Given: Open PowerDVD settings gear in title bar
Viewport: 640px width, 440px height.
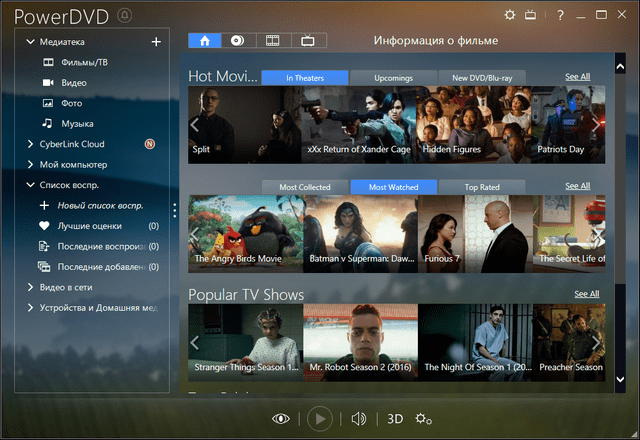Looking at the screenshot, I should 510,15.
